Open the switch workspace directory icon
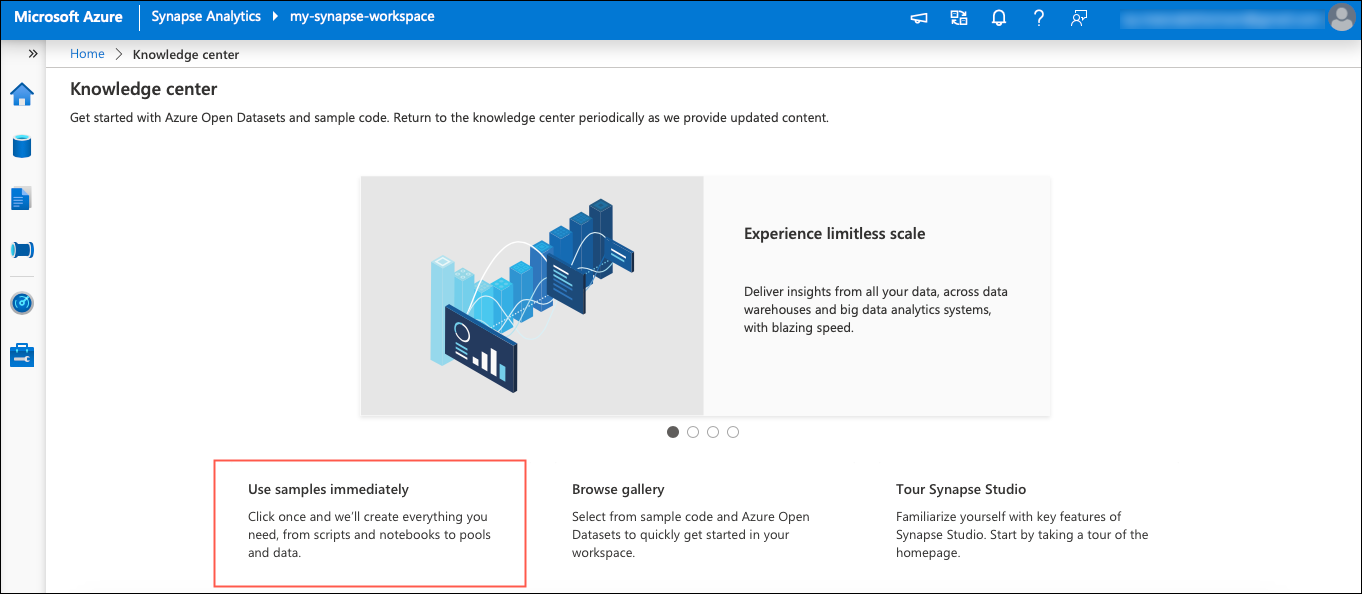The height and width of the screenshot is (594, 1362). coord(959,18)
